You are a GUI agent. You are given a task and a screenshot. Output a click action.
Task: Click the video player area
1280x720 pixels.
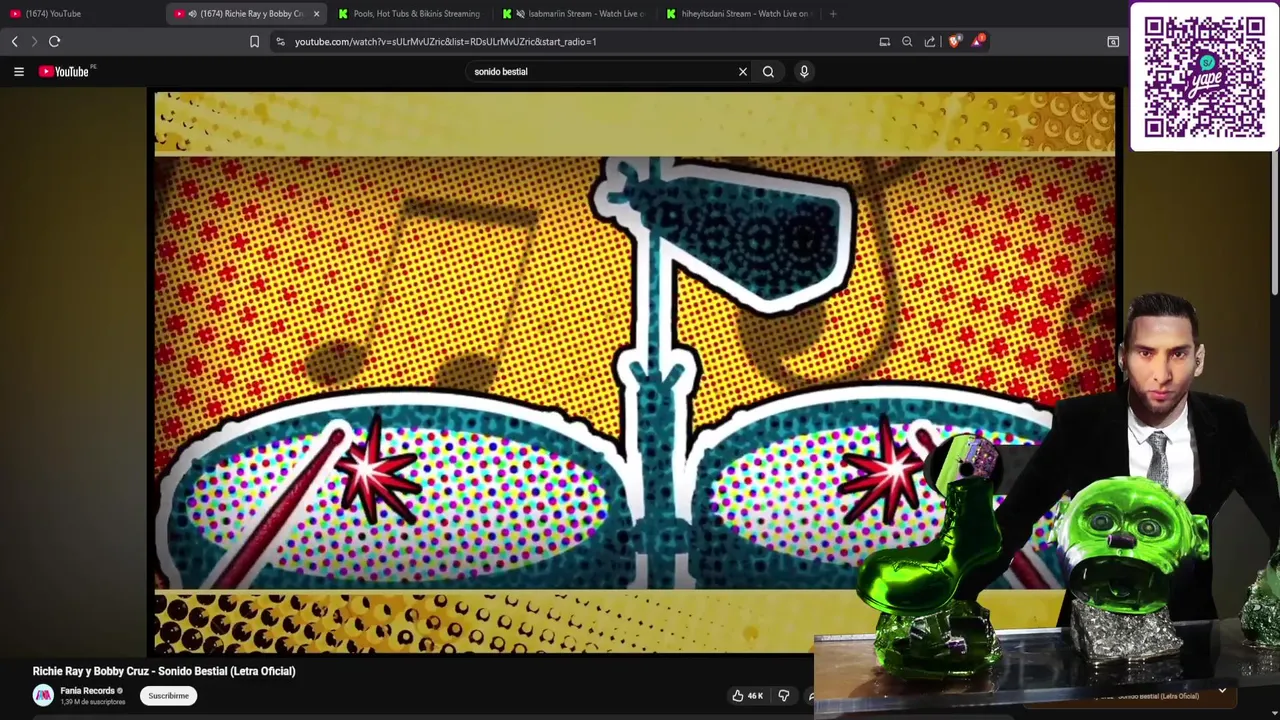tap(634, 372)
